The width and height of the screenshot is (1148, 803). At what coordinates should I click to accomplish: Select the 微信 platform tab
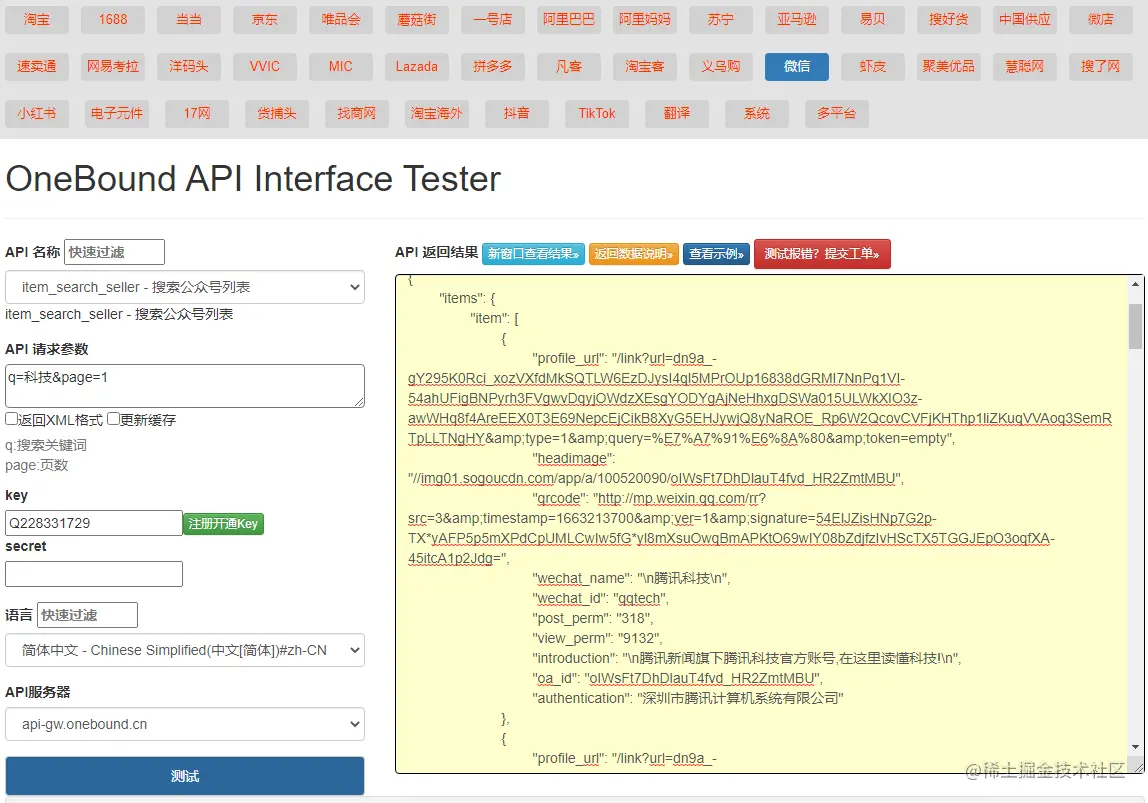(796, 66)
